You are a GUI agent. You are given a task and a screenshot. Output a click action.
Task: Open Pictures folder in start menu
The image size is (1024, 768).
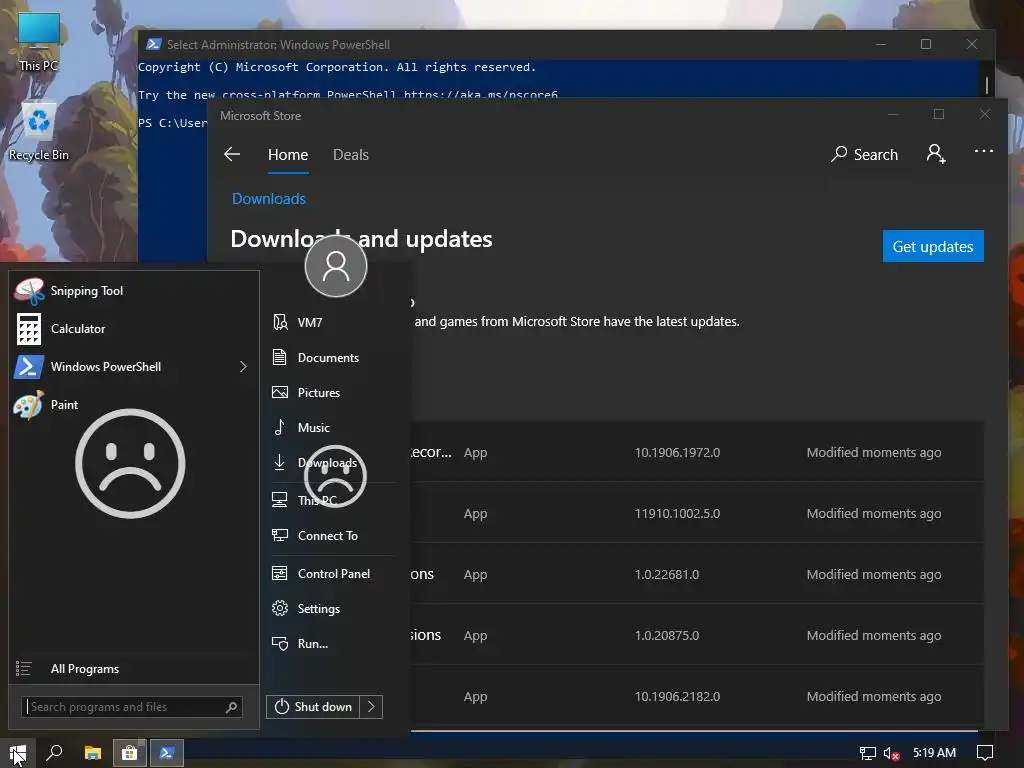pyautogui.click(x=334, y=392)
